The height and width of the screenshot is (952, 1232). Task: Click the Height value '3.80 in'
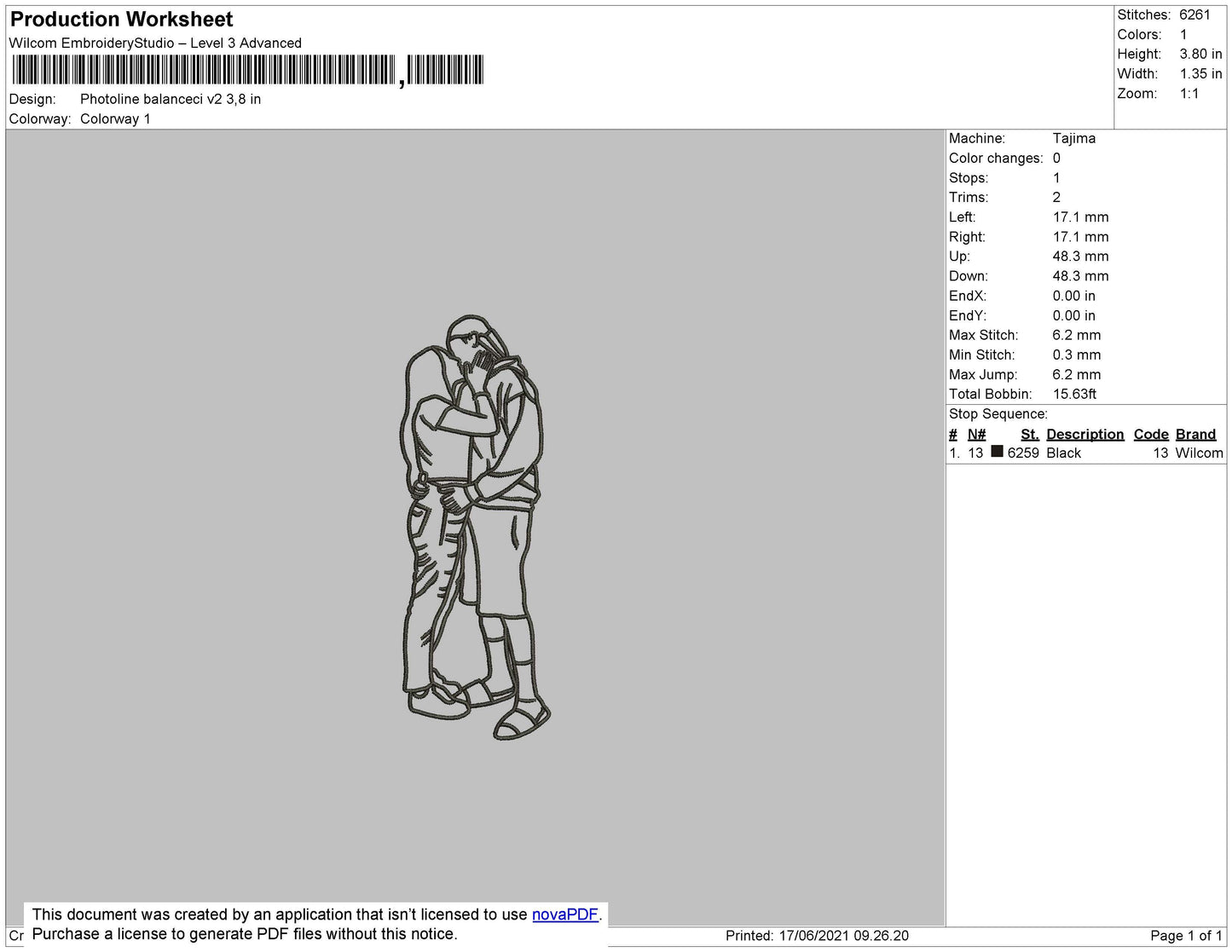(x=1200, y=54)
